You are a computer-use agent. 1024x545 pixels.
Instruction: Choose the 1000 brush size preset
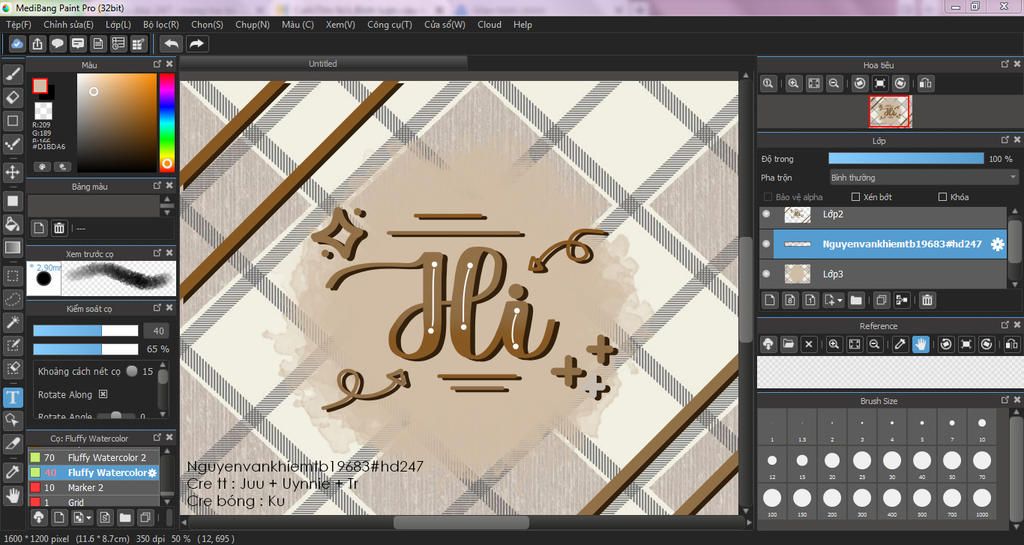coord(982,501)
